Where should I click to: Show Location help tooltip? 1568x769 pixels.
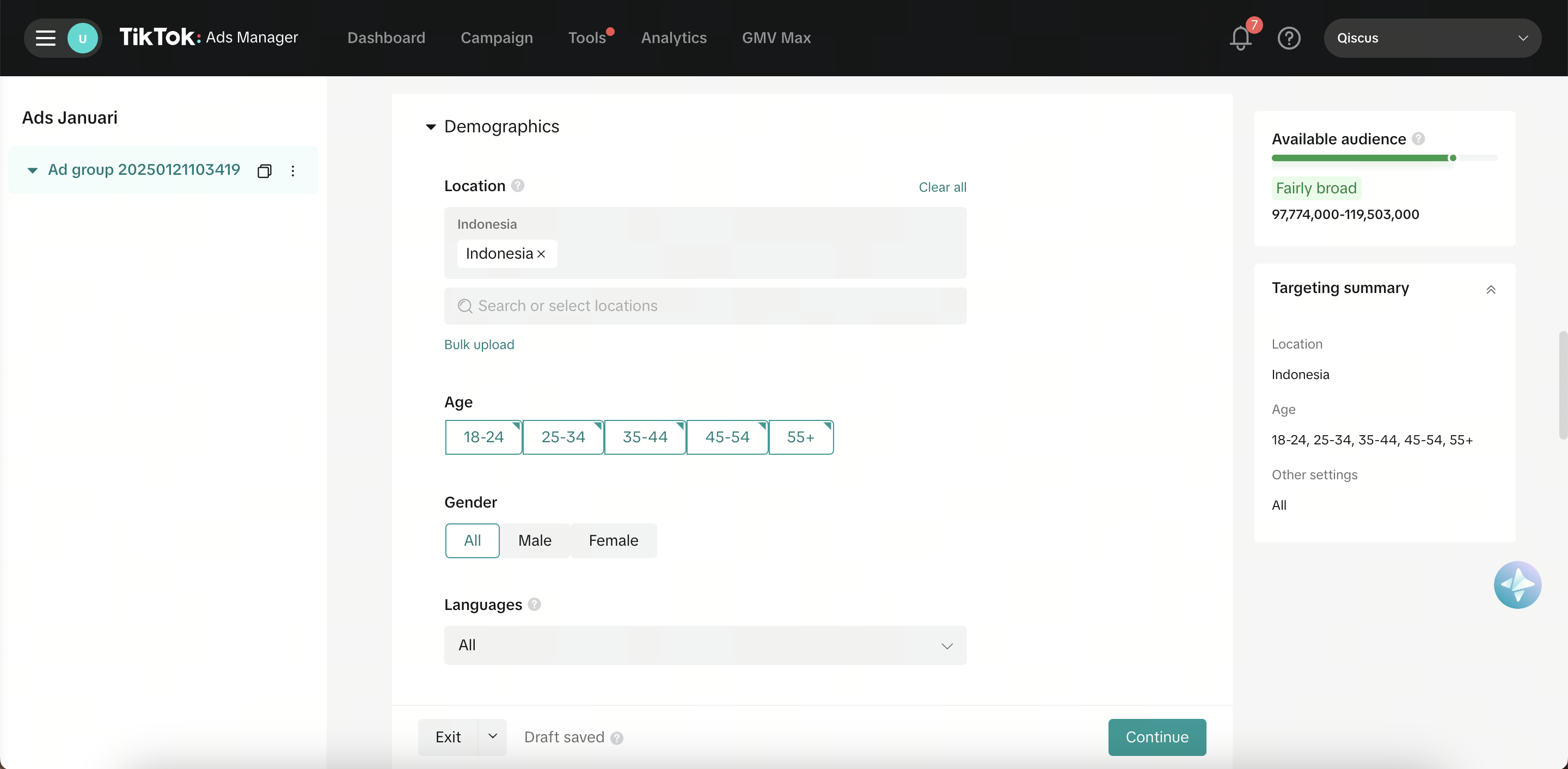click(517, 186)
